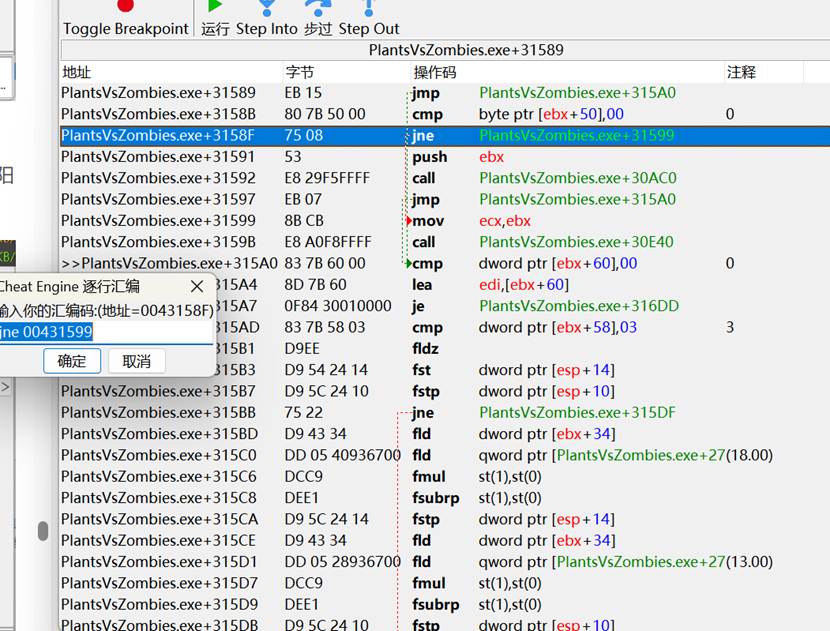Click jump target PlantsVsZombies.exe+30E40
830x631 pixels.
coord(576,242)
